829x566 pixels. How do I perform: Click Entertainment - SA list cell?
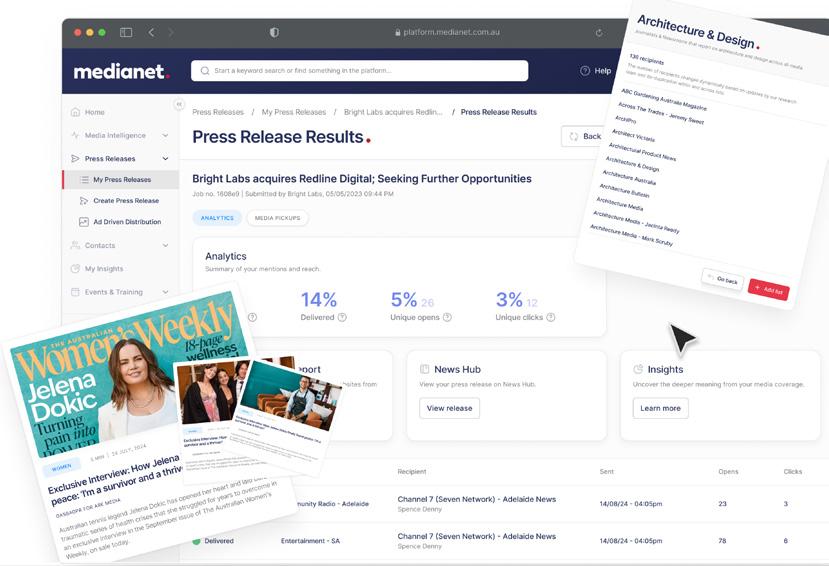tap(310, 541)
